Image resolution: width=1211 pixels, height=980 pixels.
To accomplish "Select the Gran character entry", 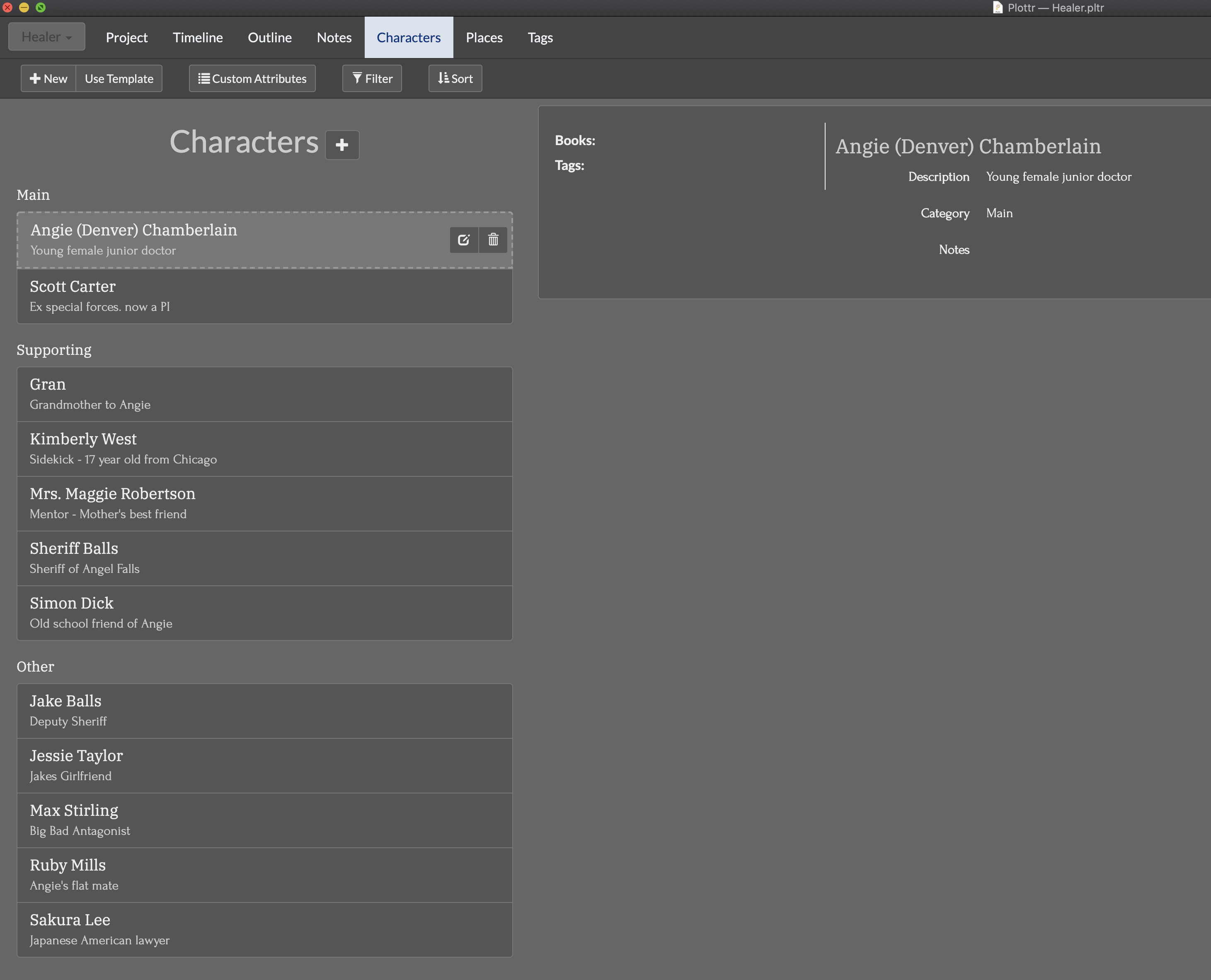I will [264, 394].
